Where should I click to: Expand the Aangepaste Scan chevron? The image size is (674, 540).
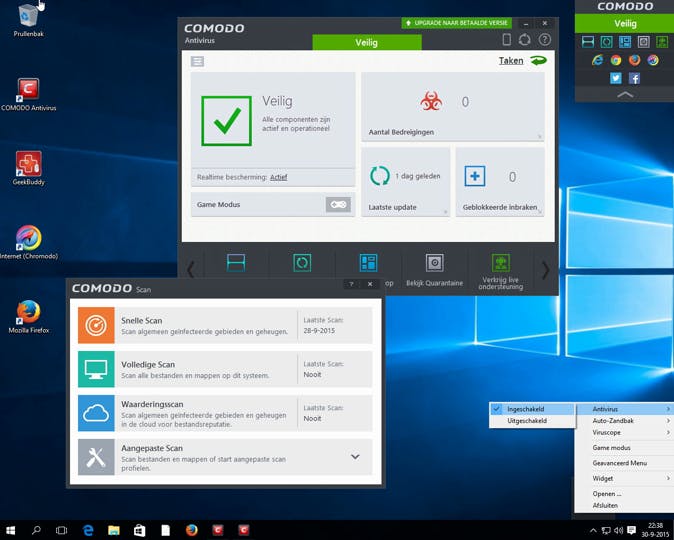click(x=355, y=457)
